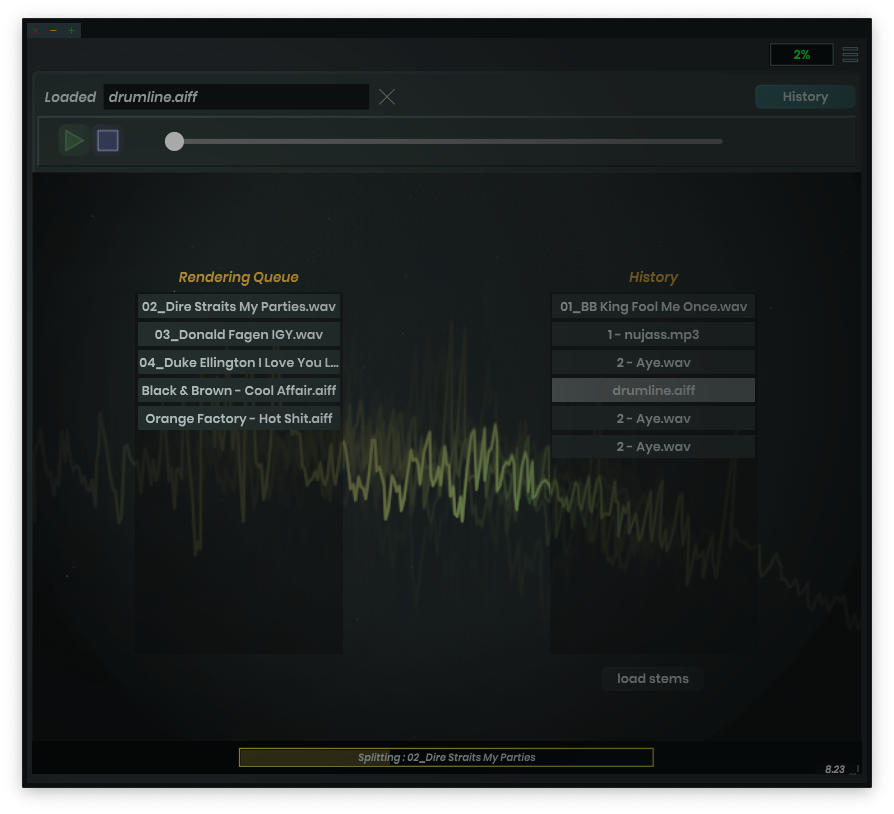The height and width of the screenshot is (814, 894).
Task: Select 02_Dire Straits My Parties.wav in queue
Action: [x=239, y=307]
